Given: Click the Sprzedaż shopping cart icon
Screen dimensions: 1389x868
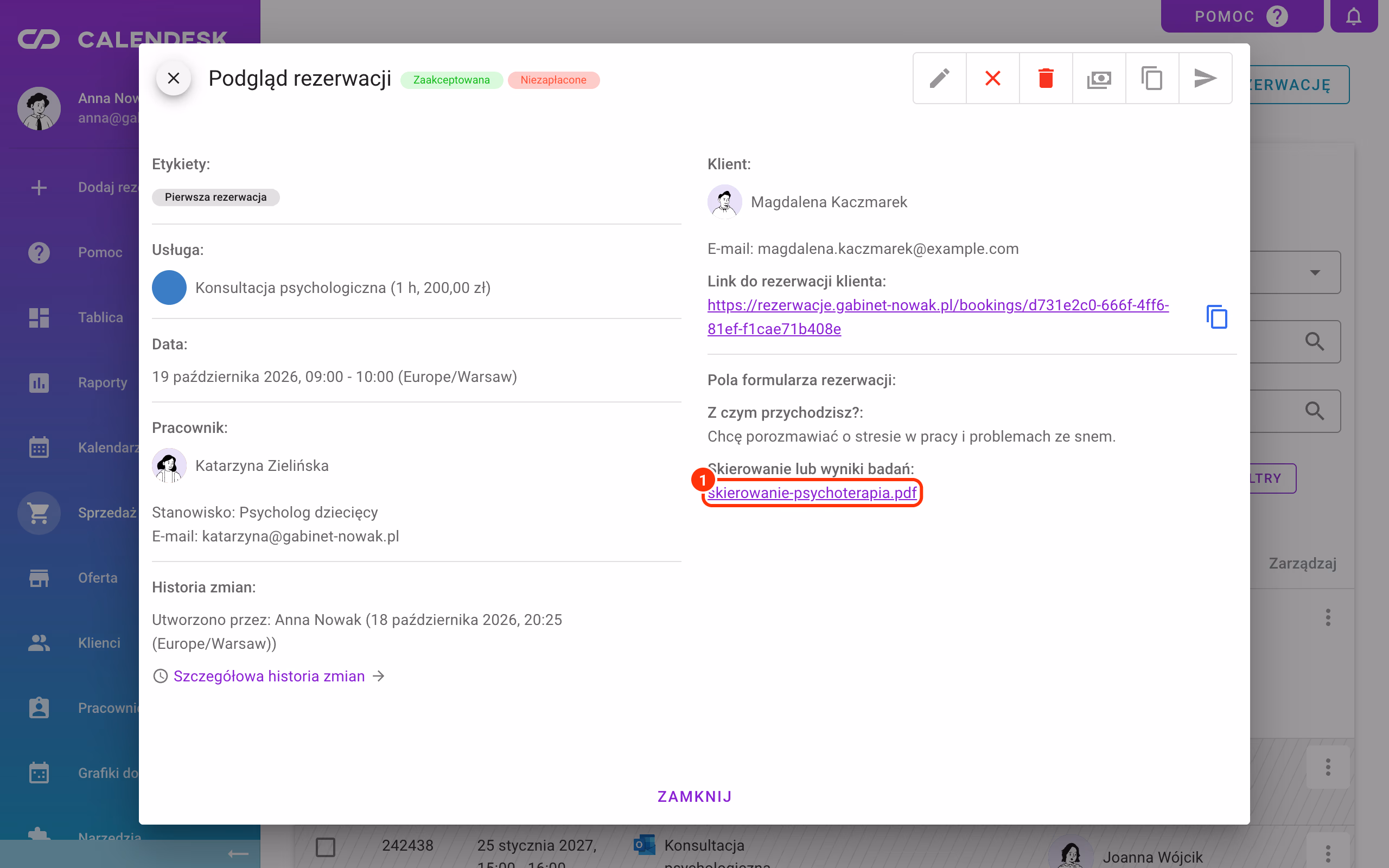Looking at the screenshot, I should [x=39, y=513].
